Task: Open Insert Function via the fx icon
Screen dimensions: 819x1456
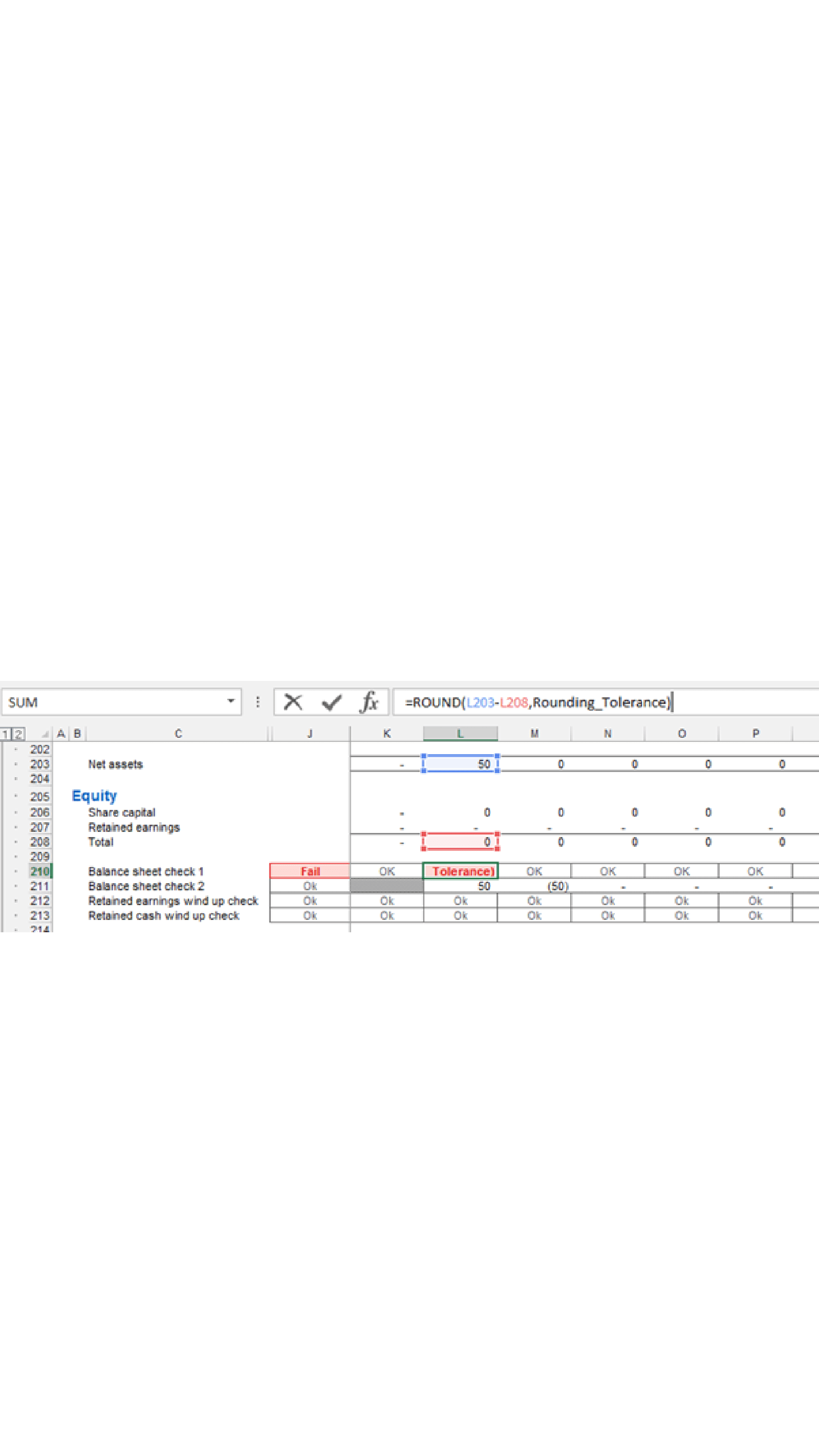Action: coord(369,702)
